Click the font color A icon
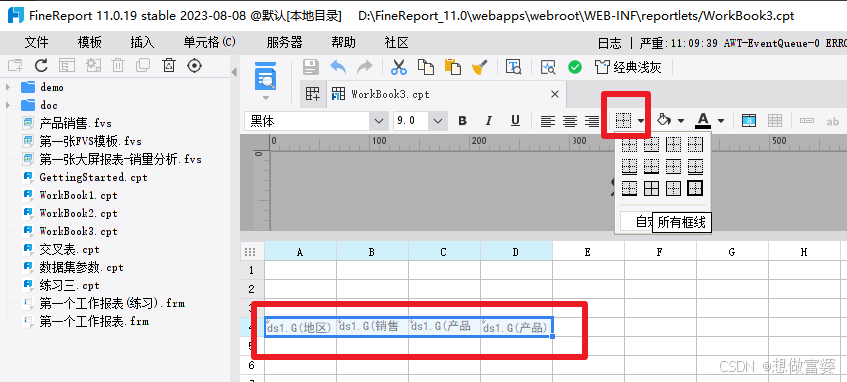847x382 pixels. (703, 120)
